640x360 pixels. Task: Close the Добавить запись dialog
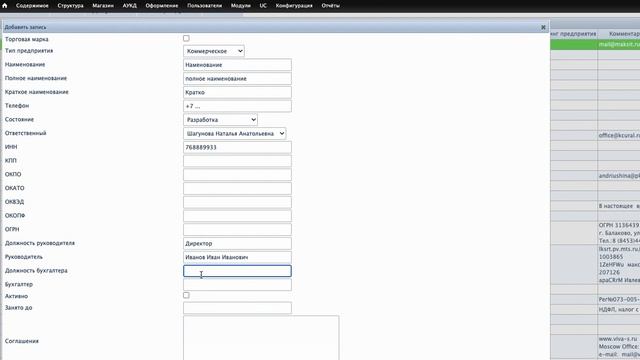543,27
